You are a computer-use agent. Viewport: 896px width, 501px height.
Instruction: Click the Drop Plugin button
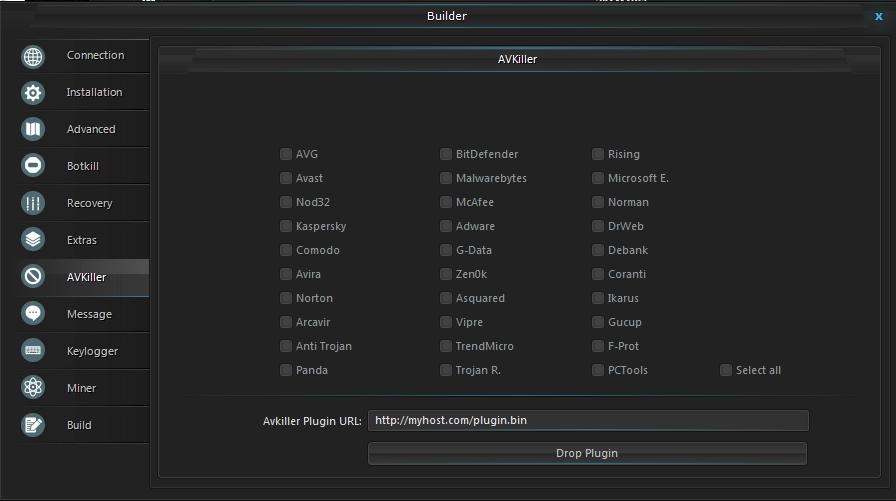587,453
